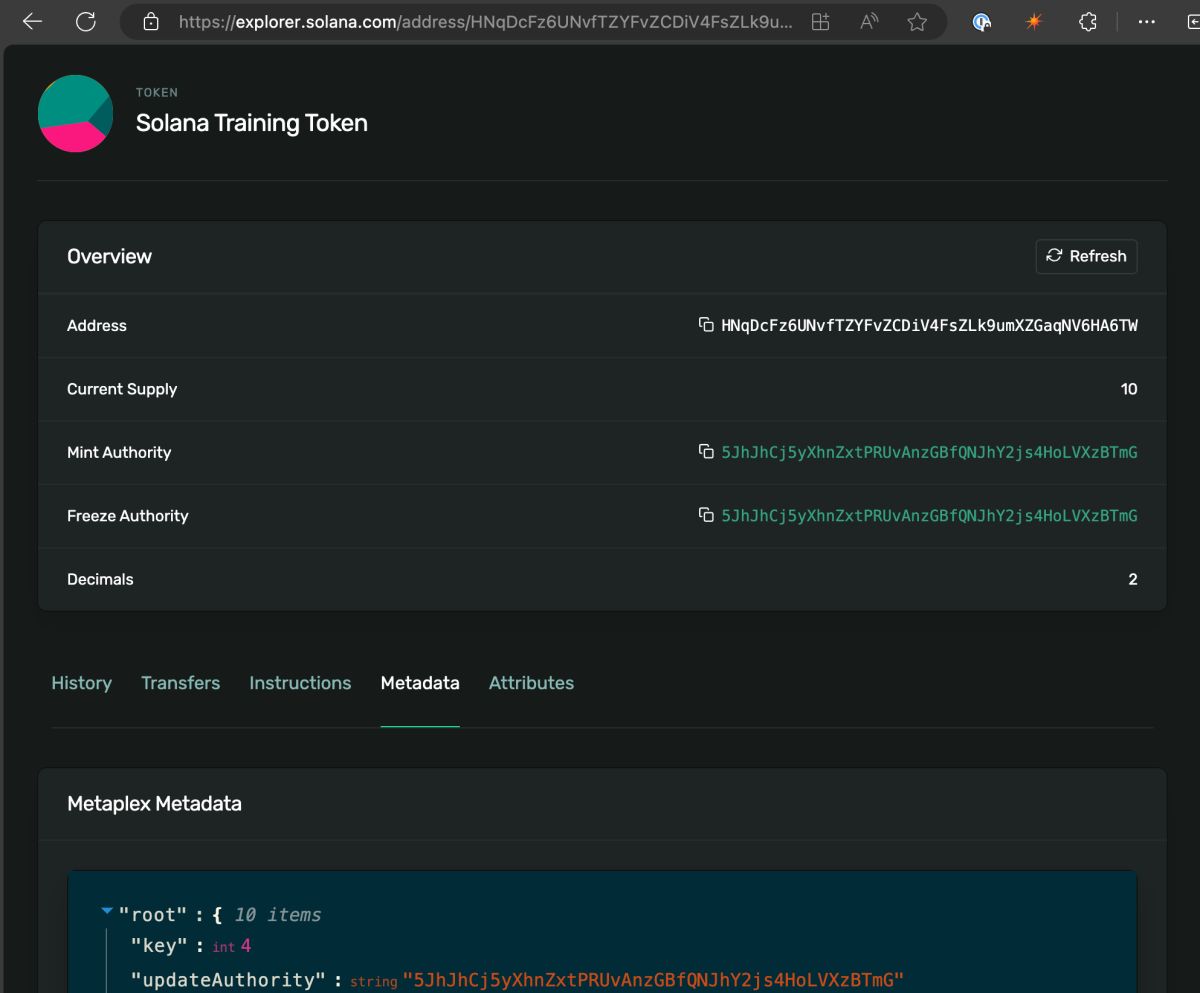Reload the page with browser refresh icon
The height and width of the screenshot is (993, 1200).
(x=86, y=21)
